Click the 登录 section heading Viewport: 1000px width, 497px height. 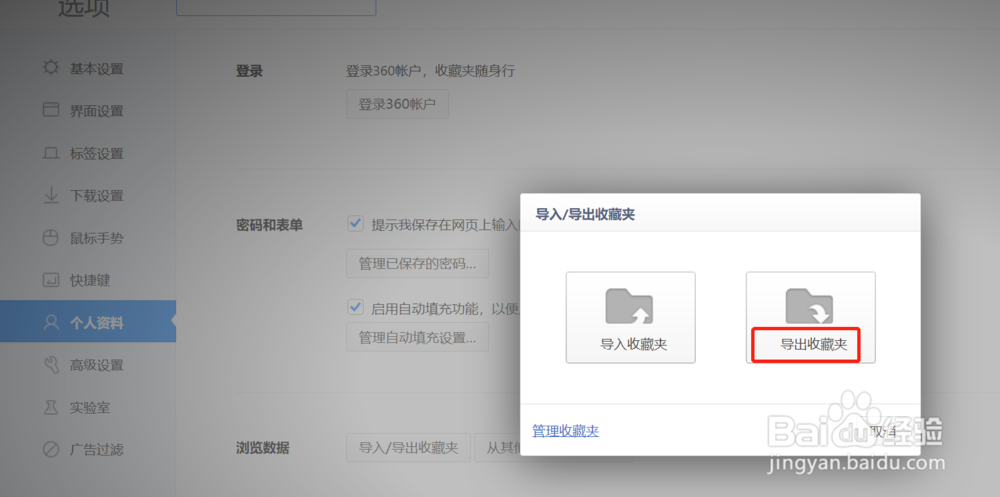249,71
